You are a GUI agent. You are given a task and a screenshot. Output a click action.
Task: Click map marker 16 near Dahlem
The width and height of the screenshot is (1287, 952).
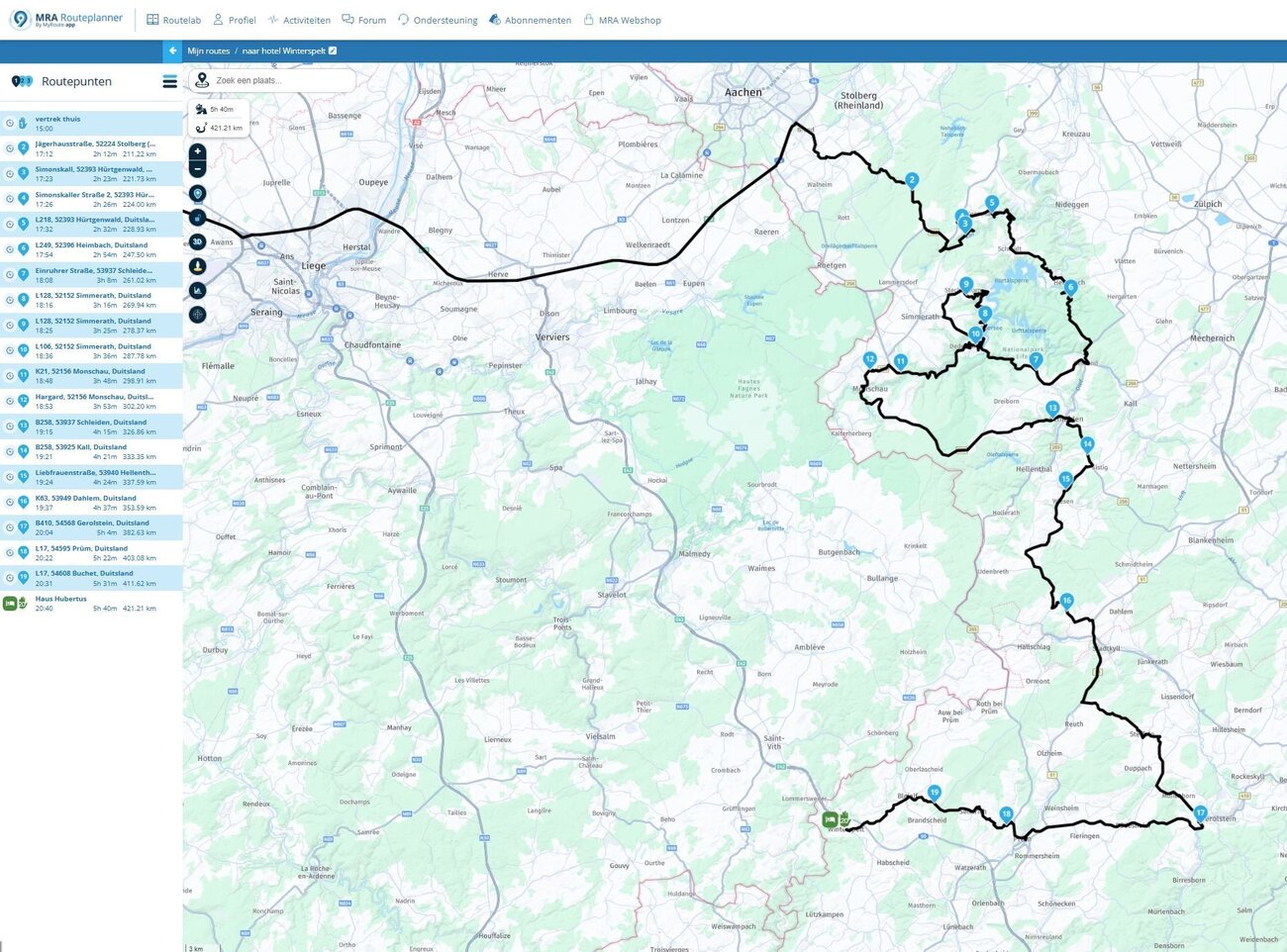point(1066,601)
